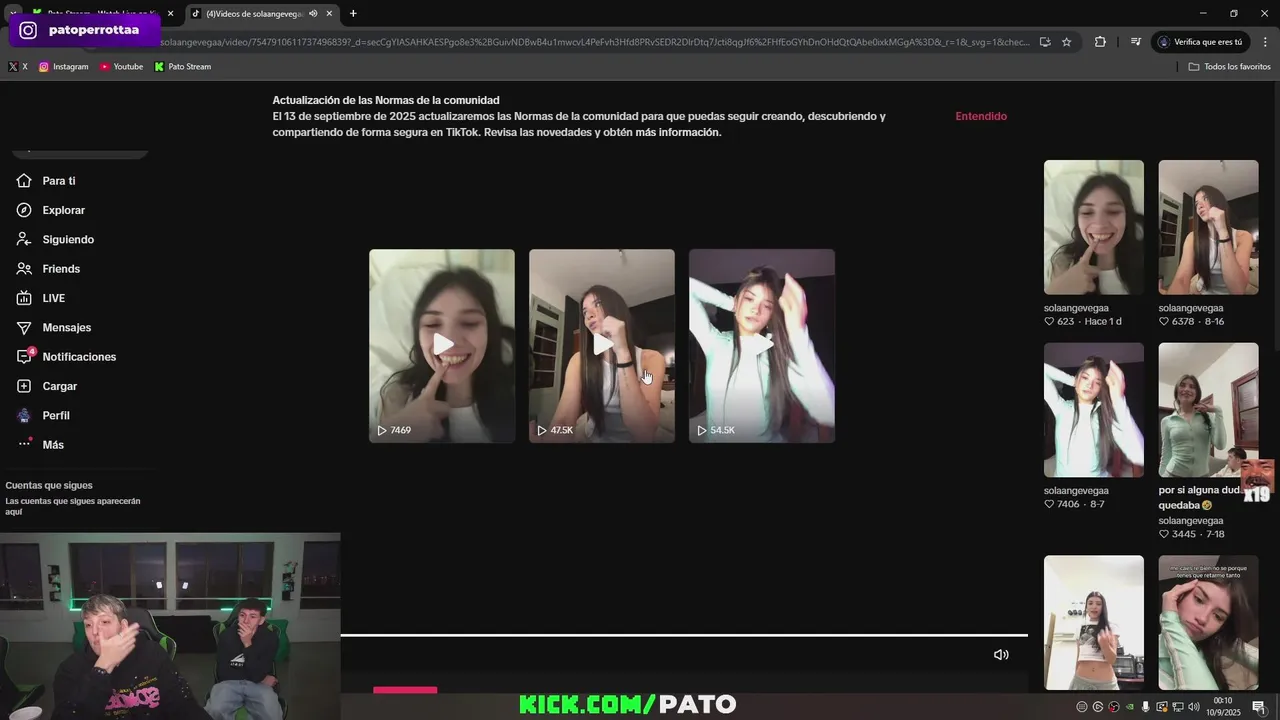Click the Friends people icon
Image resolution: width=1280 pixels, height=720 pixels.
coord(24,269)
